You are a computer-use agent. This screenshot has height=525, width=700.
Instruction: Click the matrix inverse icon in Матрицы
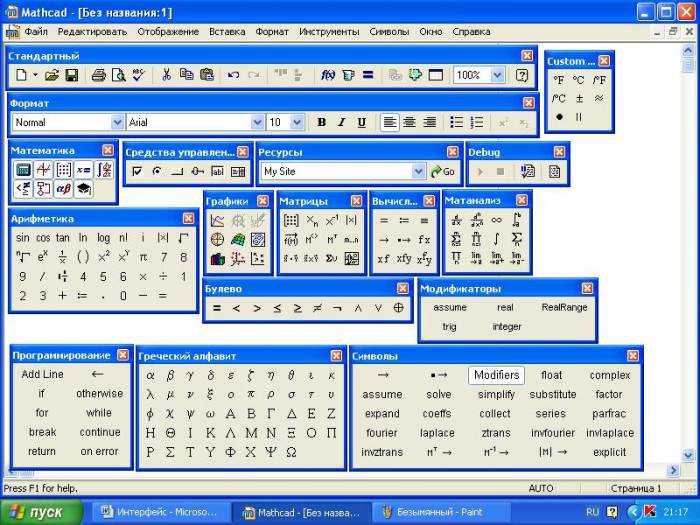click(x=332, y=220)
